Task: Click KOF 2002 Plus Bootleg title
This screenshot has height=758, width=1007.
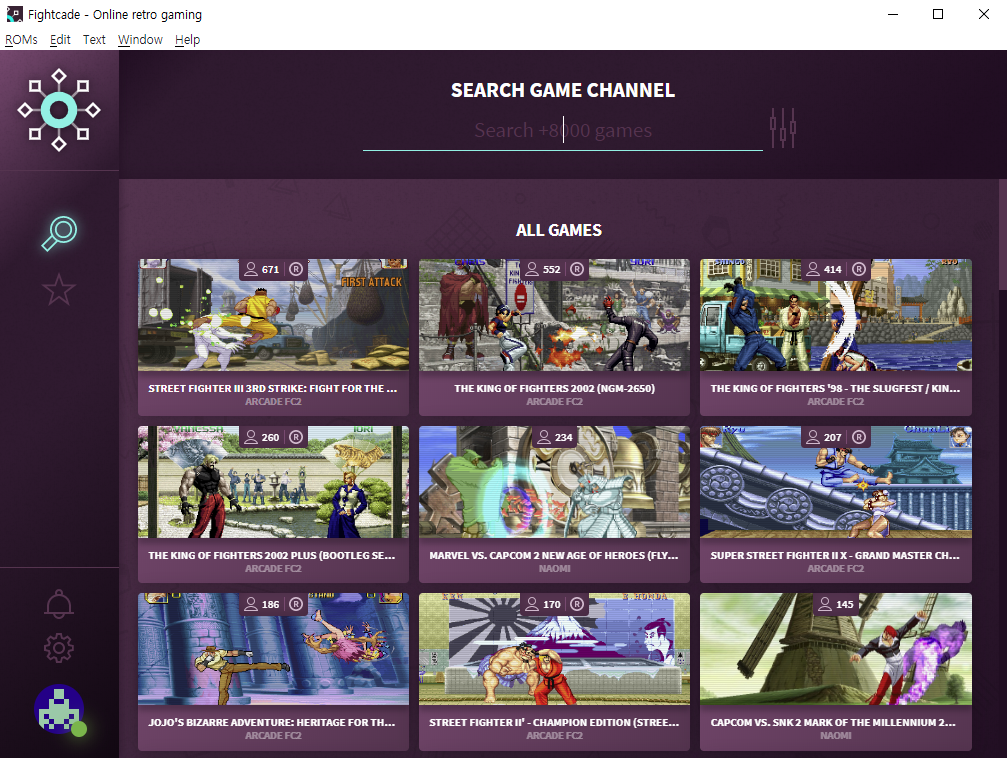Action: tap(272, 555)
